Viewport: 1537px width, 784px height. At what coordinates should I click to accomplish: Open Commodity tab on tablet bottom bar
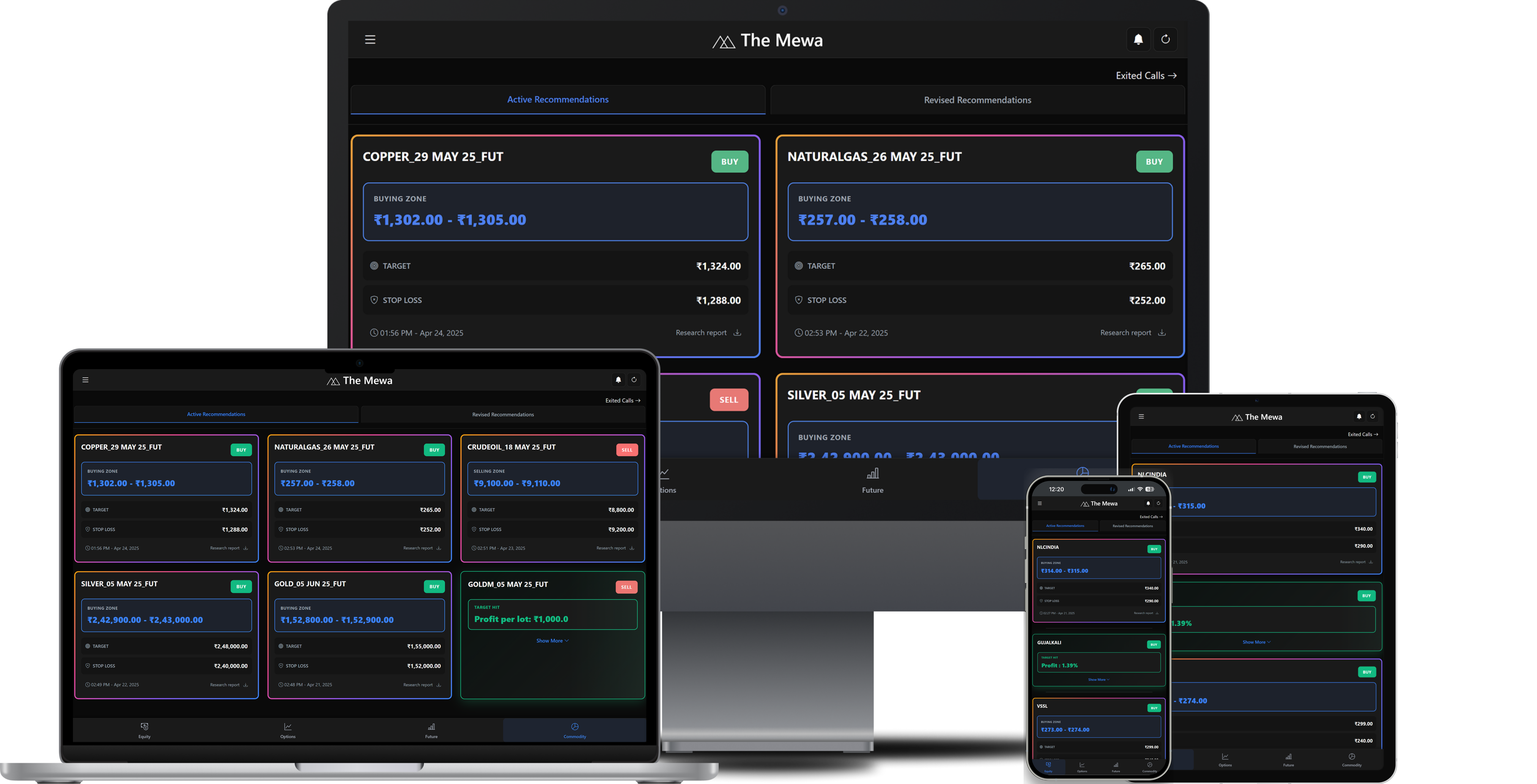coord(1351,760)
